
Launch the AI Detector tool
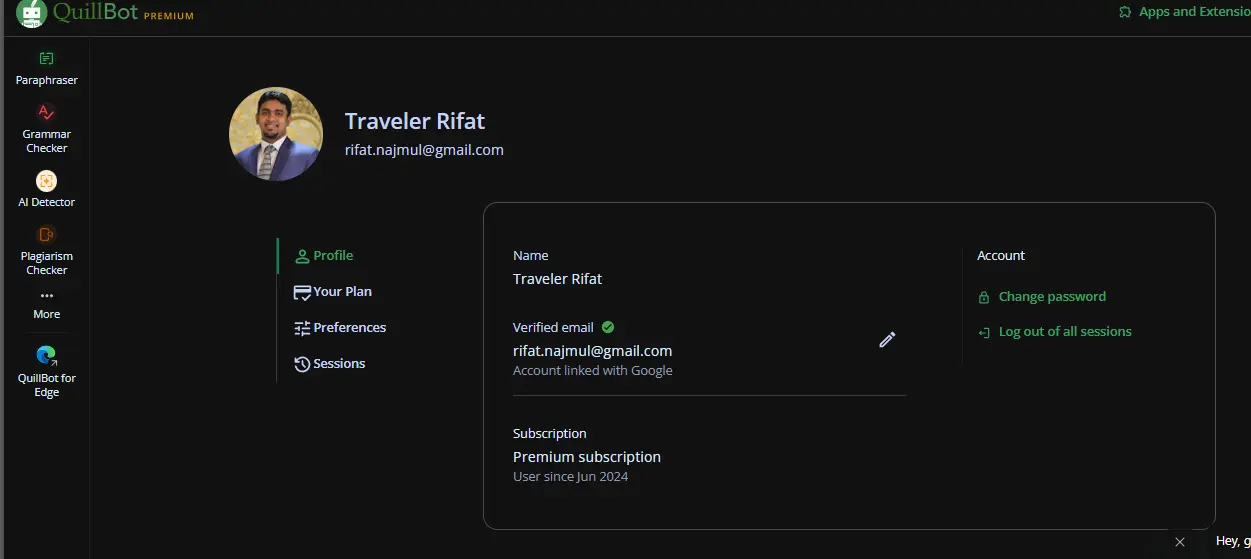click(46, 190)
